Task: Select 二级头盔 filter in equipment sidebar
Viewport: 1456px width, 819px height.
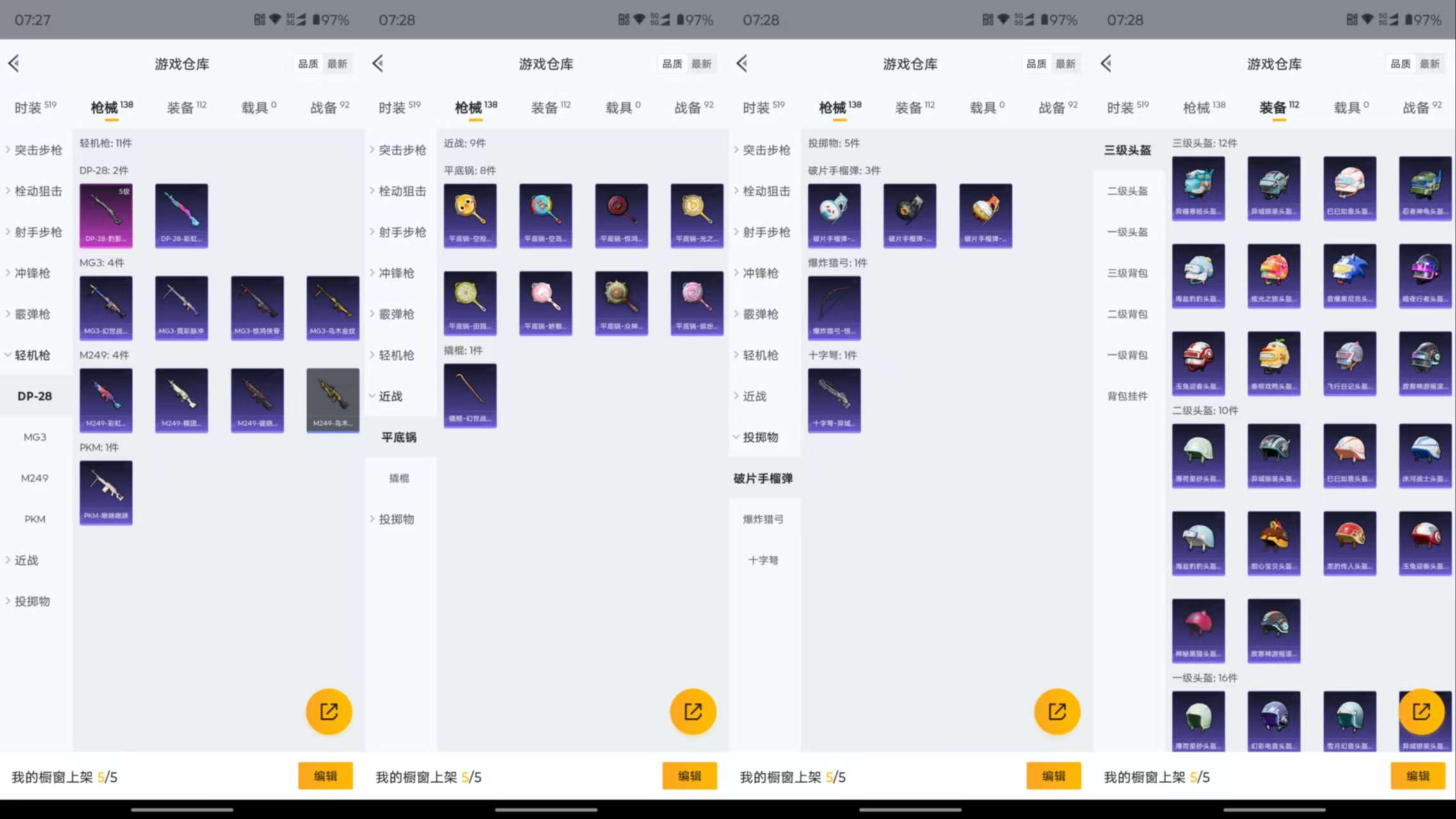Action: (x=1127, y=191)
